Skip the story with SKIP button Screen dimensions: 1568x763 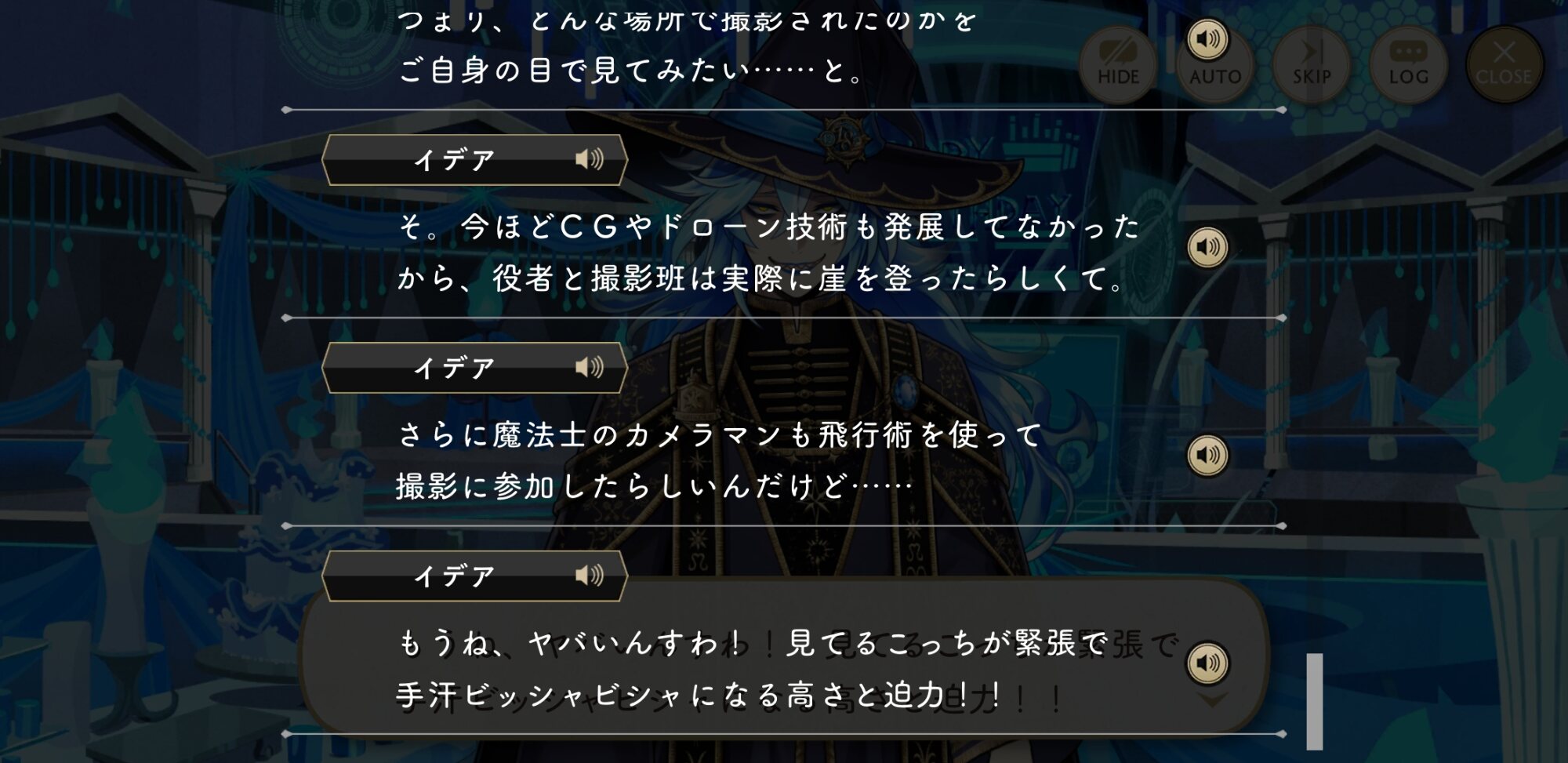pos(1312,64)
